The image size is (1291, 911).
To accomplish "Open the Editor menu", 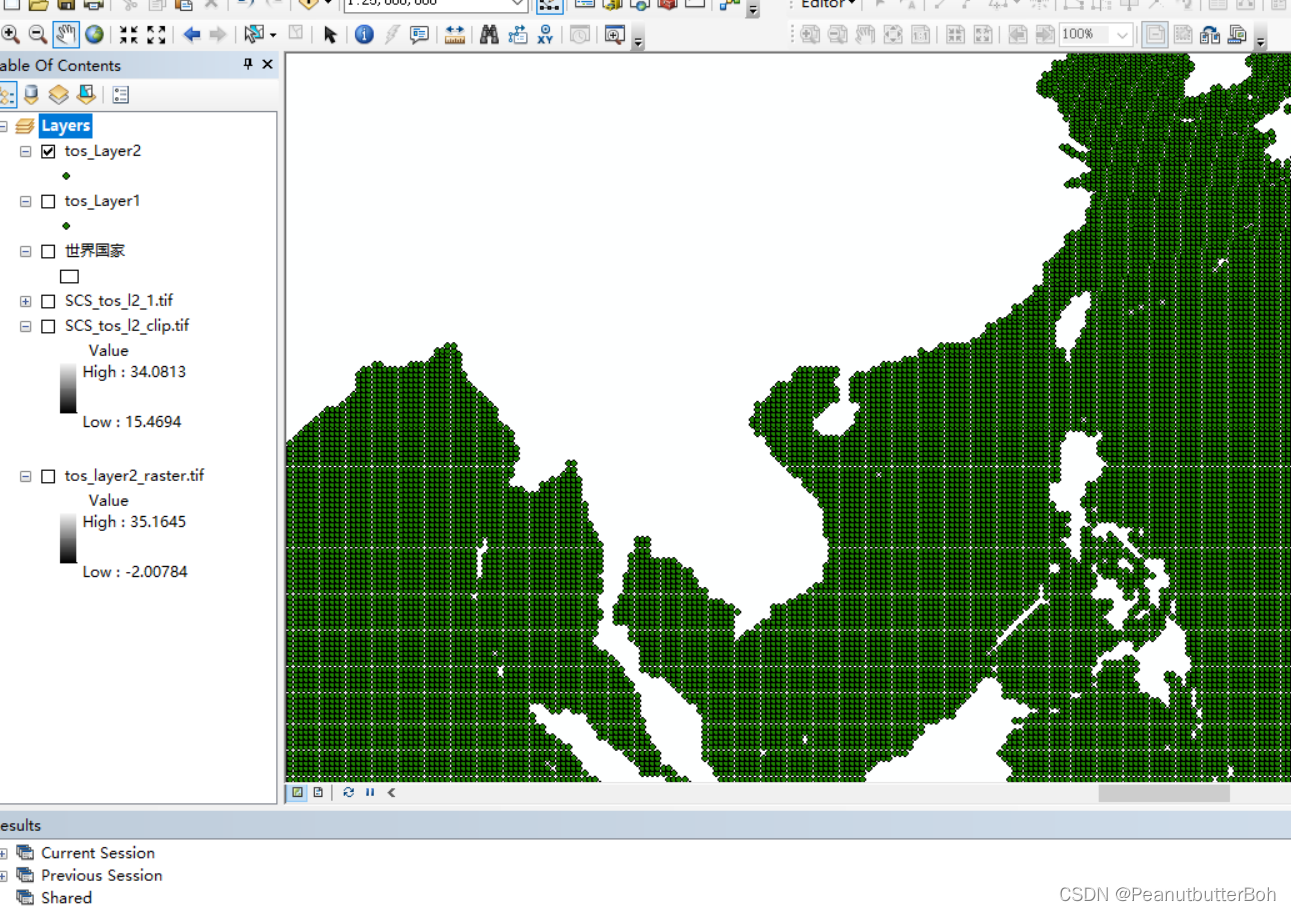I will 822,5.
